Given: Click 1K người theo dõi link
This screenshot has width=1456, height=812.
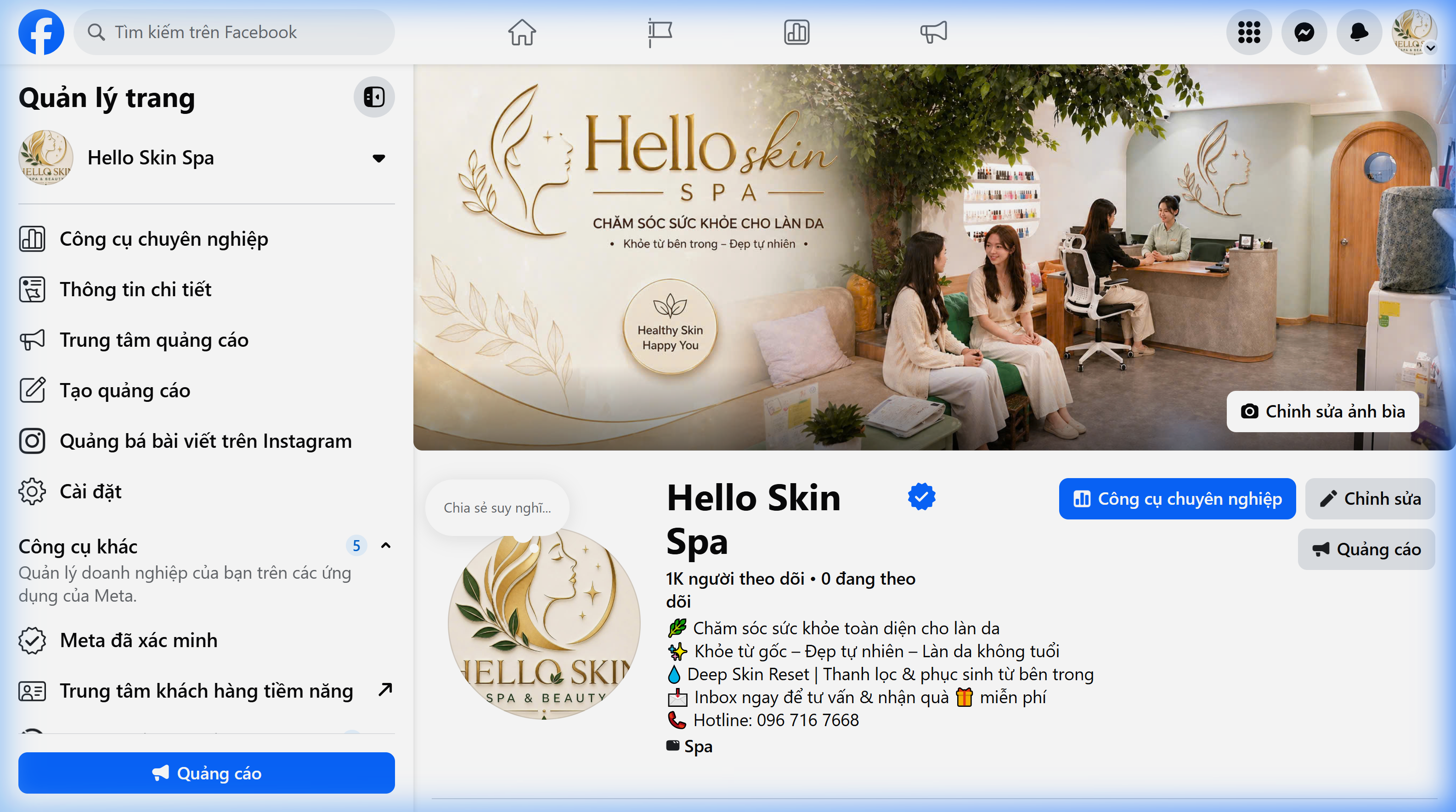Looking at the screenshot, I should coord(735,579).
